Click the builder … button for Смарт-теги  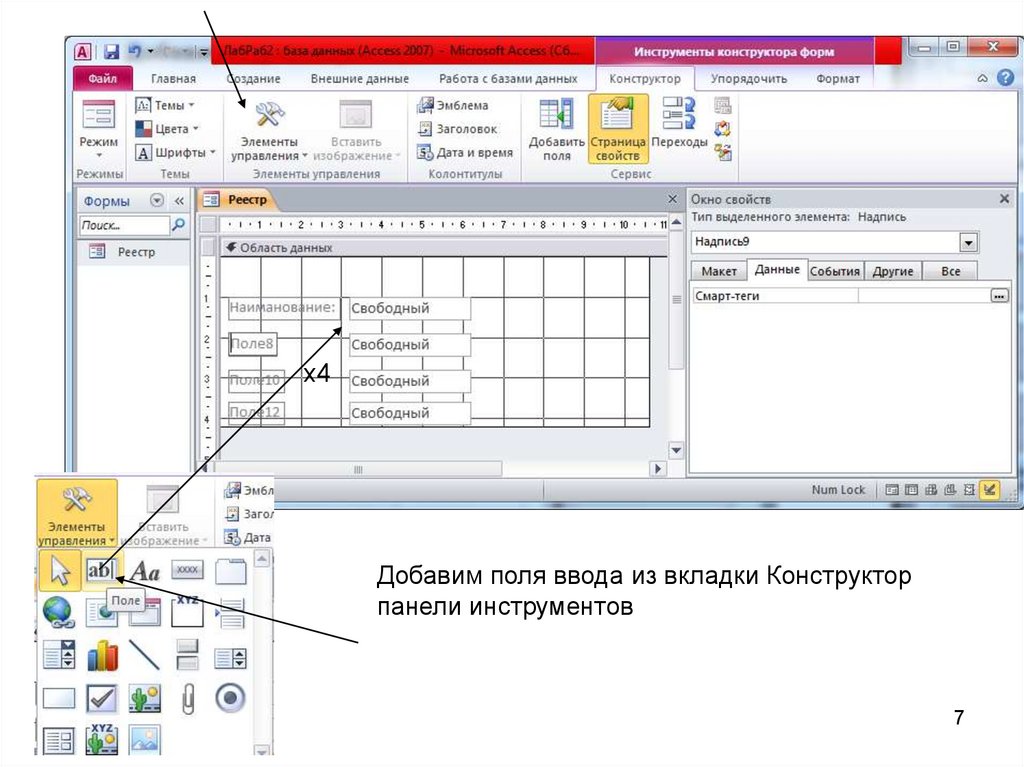tap(999, 296)
